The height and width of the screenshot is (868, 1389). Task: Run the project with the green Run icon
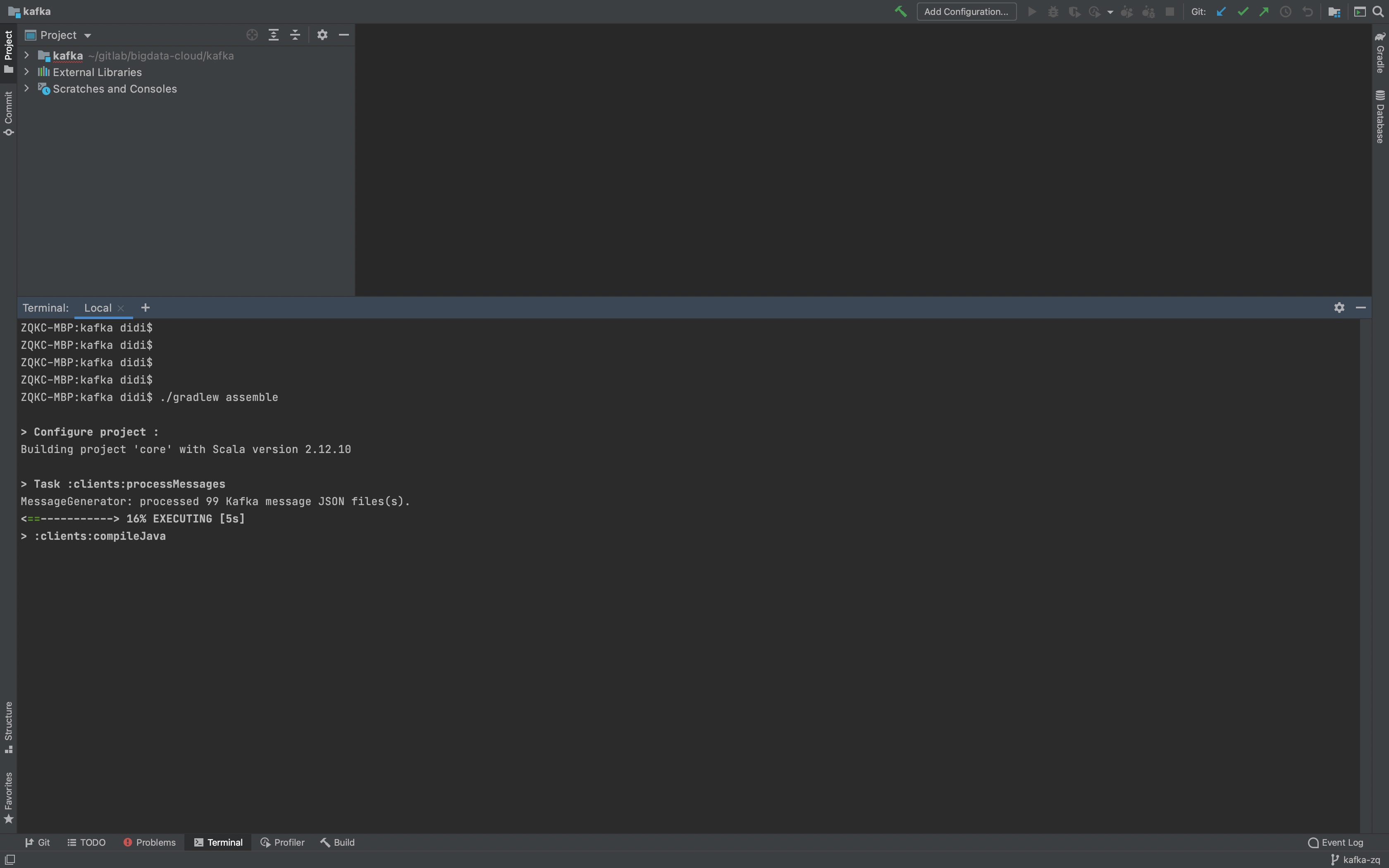[x=1031, y=12]
